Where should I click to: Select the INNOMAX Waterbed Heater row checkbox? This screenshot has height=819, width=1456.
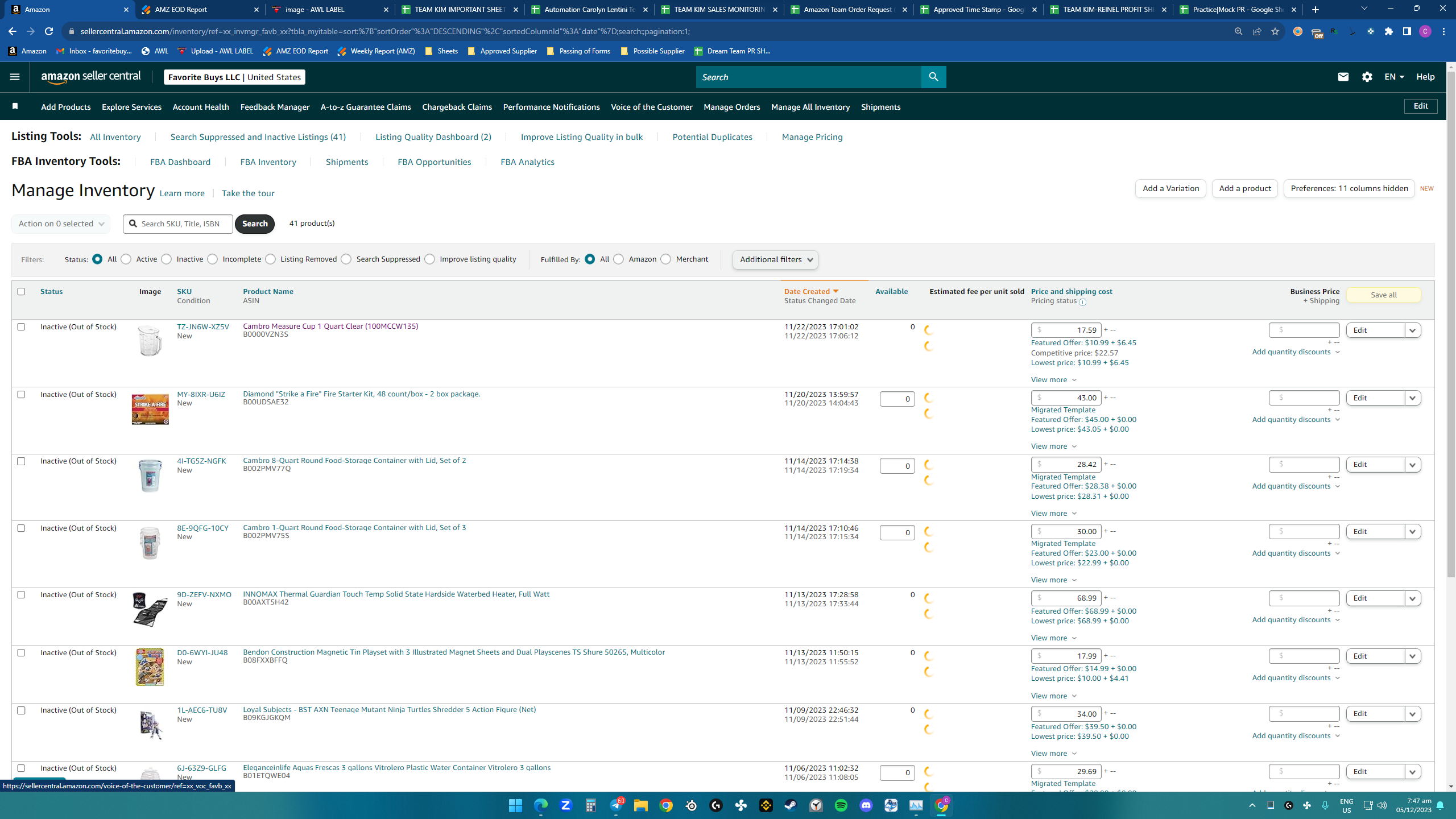coord(21,594)
